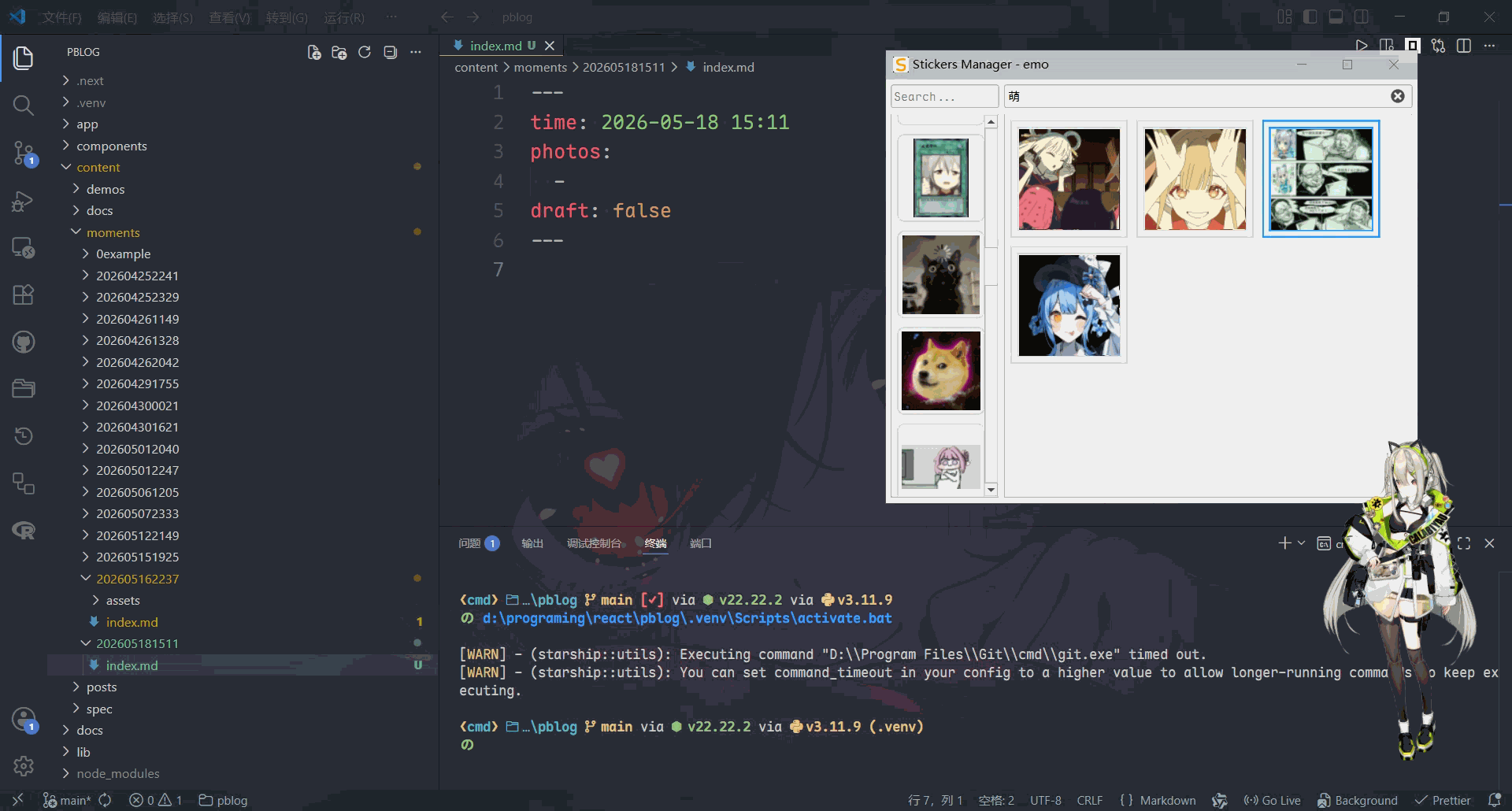Open editor More Actions ellipsis

point(1489,46)
